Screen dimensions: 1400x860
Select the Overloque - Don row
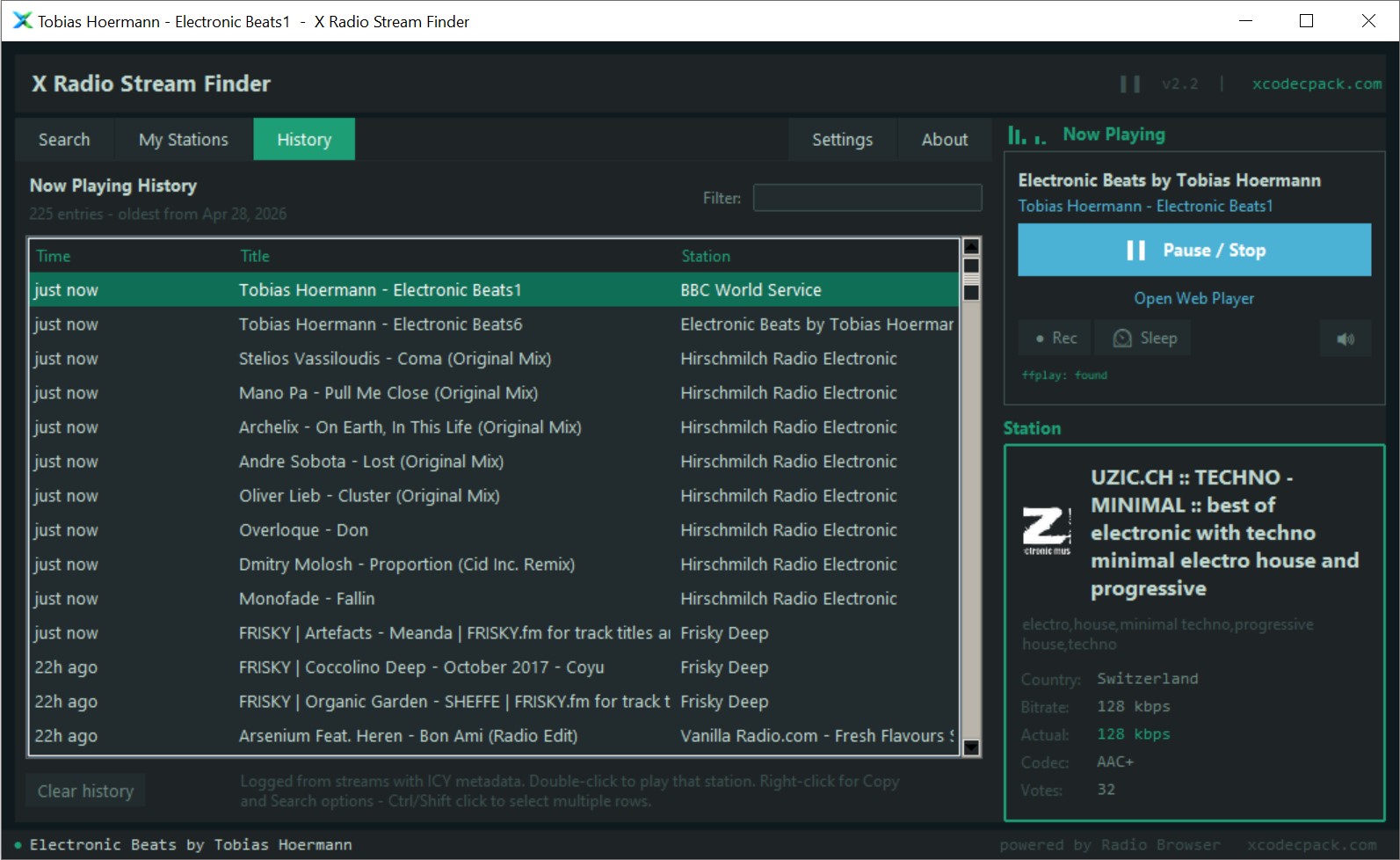tap(495, 529)
